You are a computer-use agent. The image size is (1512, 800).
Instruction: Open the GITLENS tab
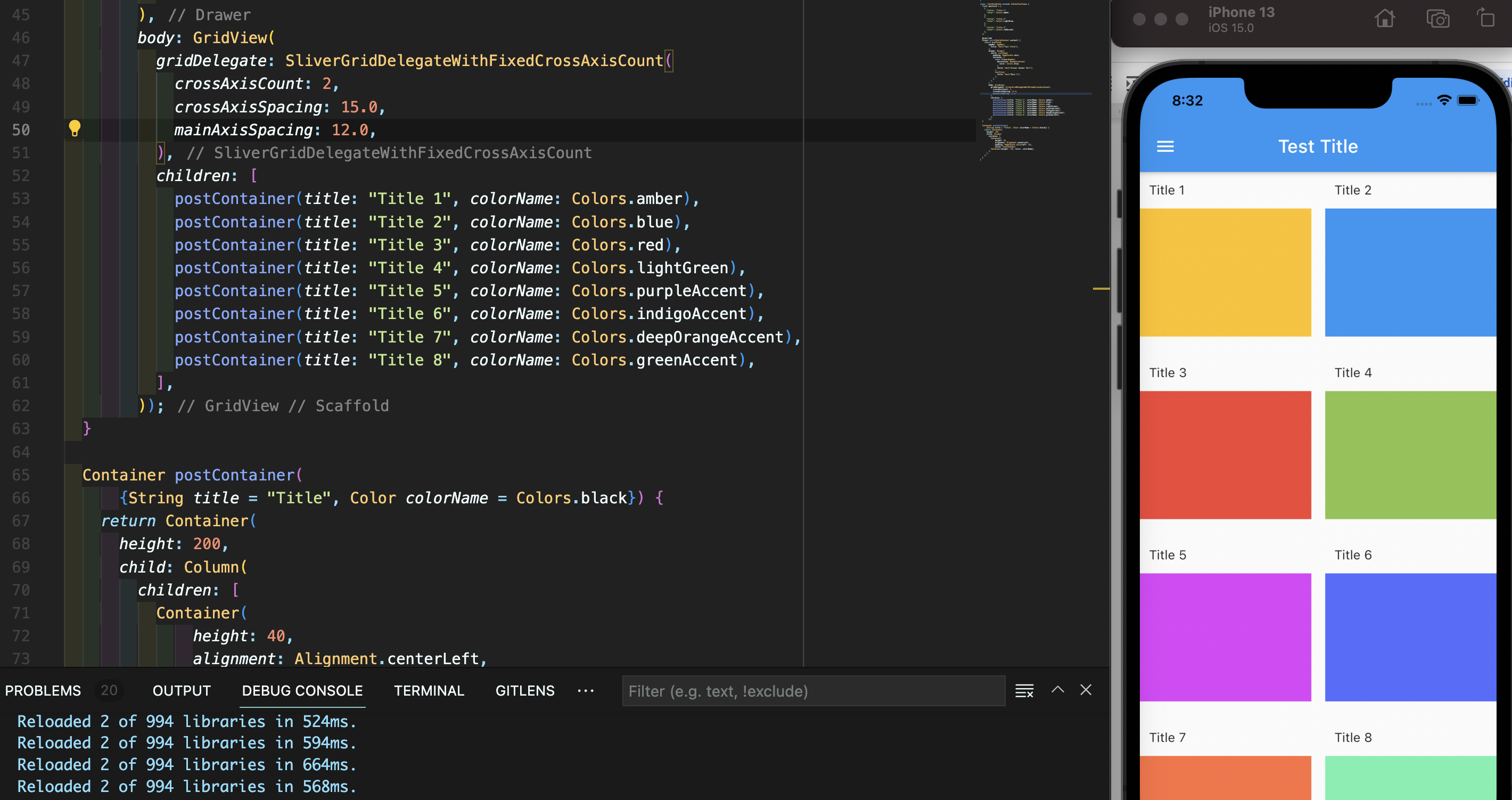(525, 691)
